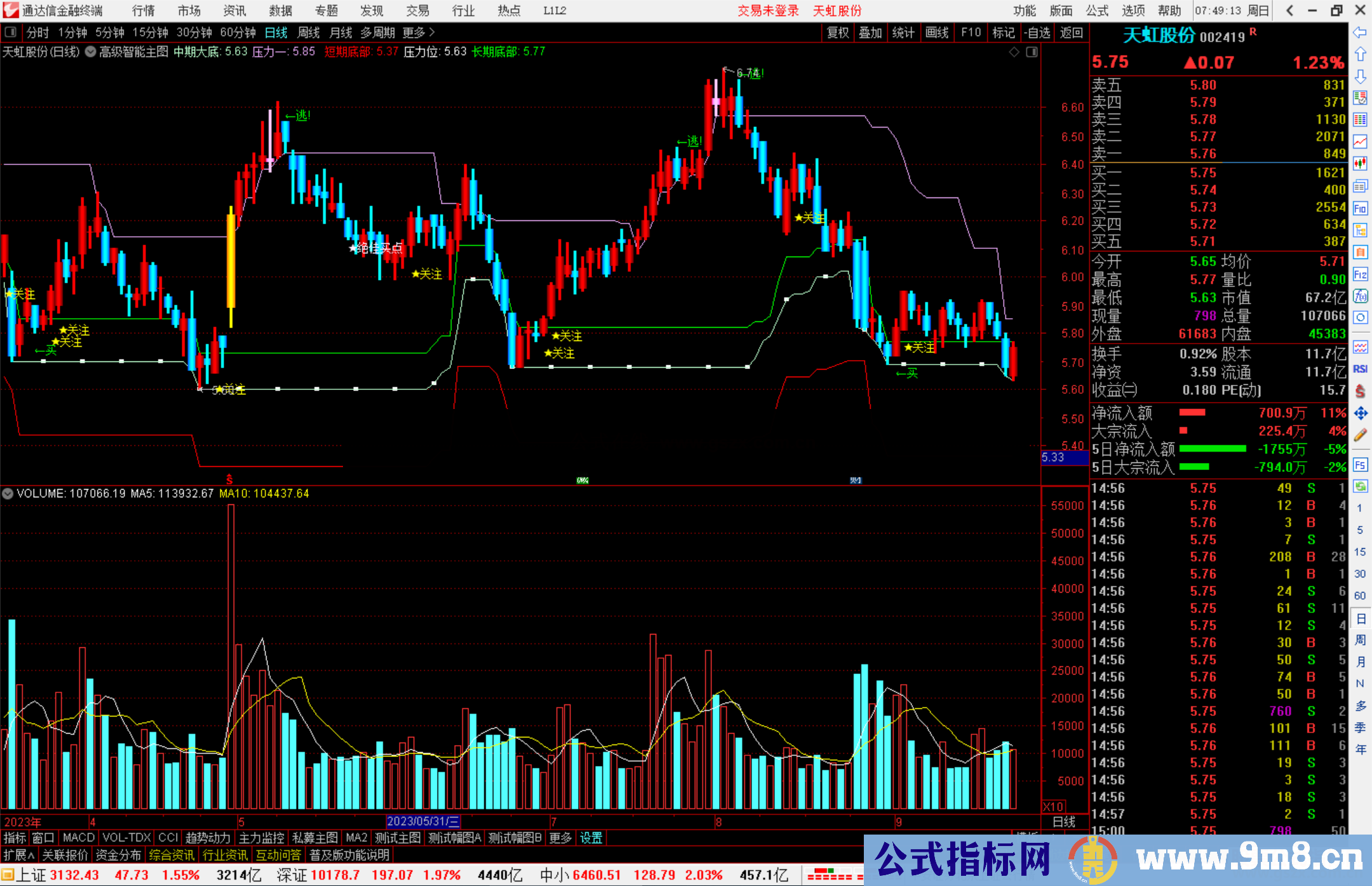Pick the pencil drawing tool icon

[1360, 435]
